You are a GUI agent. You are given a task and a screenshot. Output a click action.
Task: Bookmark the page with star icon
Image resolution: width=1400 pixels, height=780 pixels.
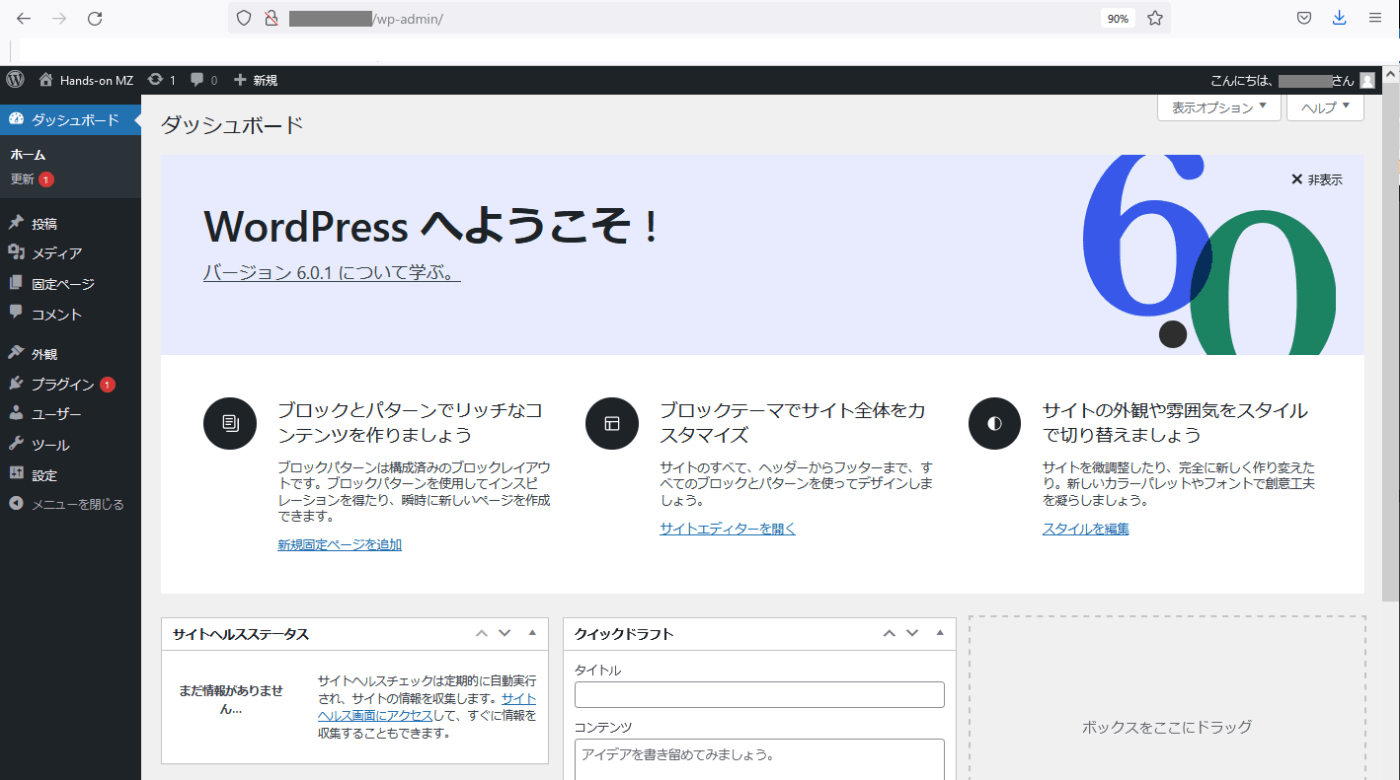coord(1155,18)
